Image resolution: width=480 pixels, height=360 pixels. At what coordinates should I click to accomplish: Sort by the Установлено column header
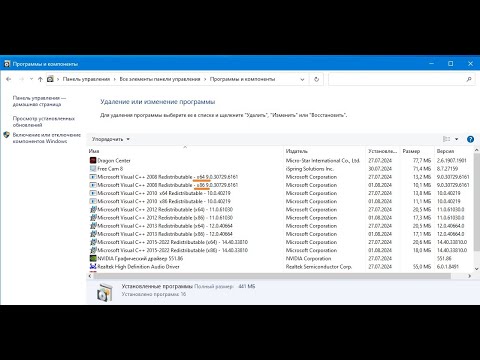pyautogui.click(x=383, y=151)
